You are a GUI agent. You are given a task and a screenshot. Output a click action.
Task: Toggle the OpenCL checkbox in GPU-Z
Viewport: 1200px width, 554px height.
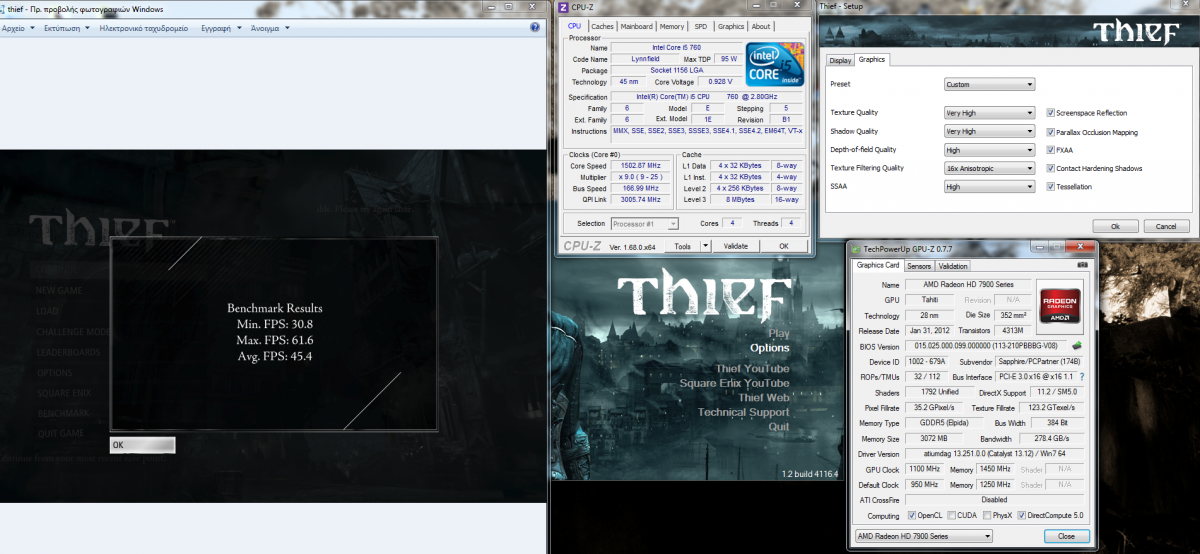pyautogui.click(x=911, y=515)
